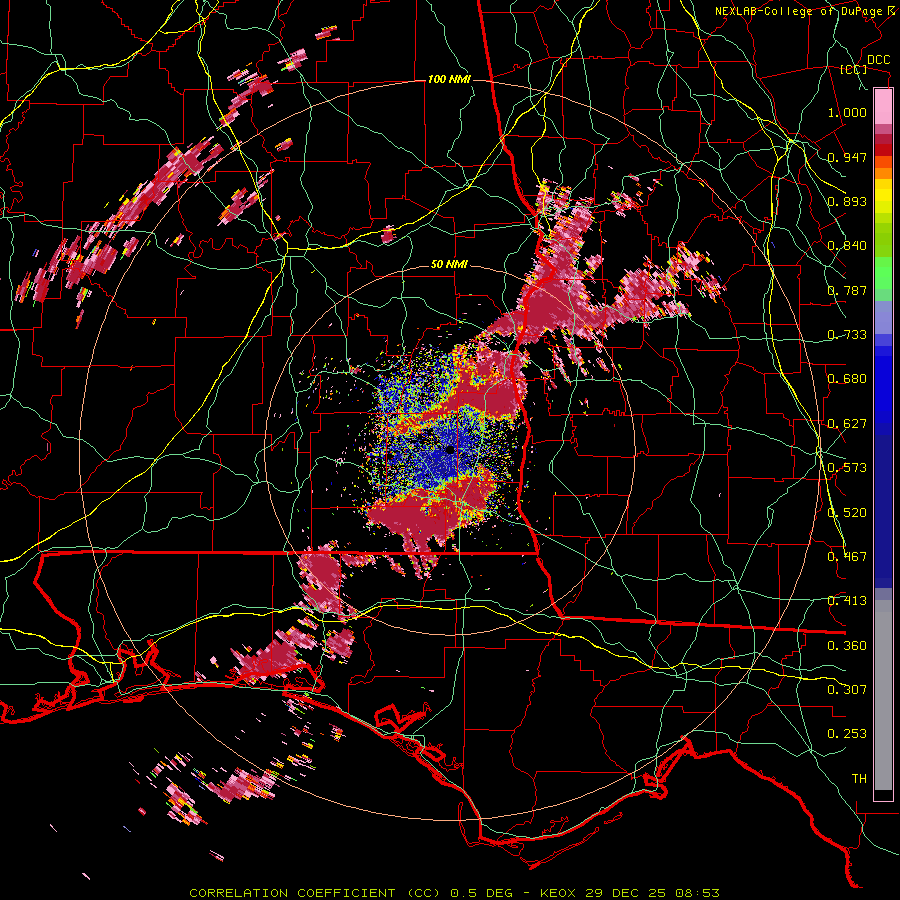Click the 50 NMI range ring label
The width and height of the screenshot is (900, 900).
click(x=449, y=265)
